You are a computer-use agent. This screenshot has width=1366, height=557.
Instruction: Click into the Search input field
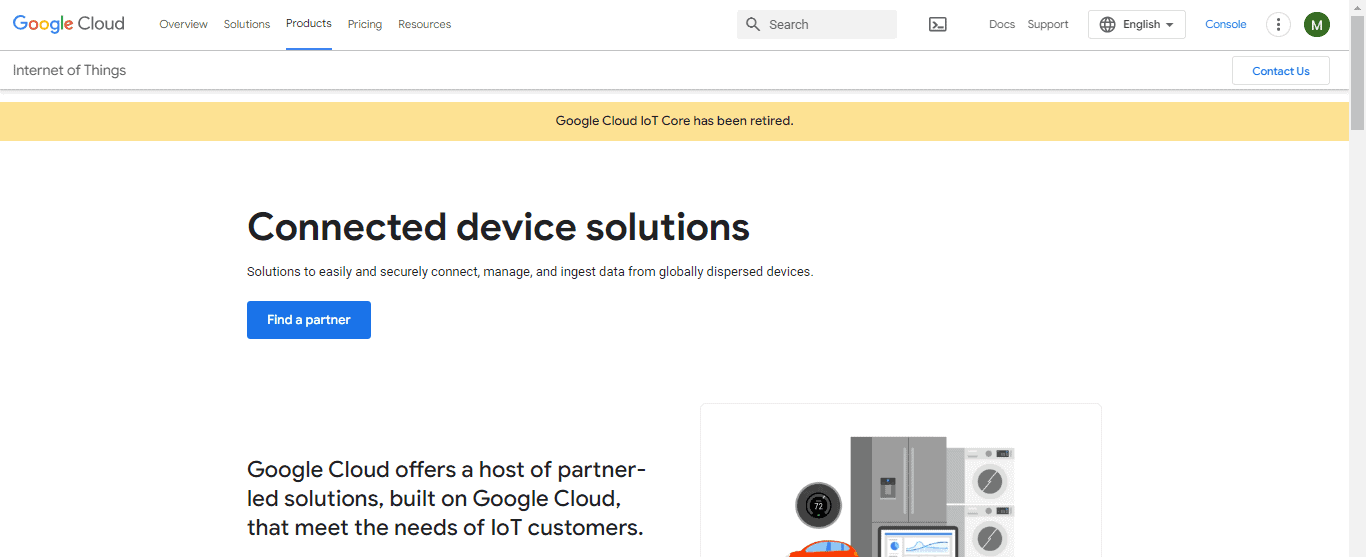(817, 24)
